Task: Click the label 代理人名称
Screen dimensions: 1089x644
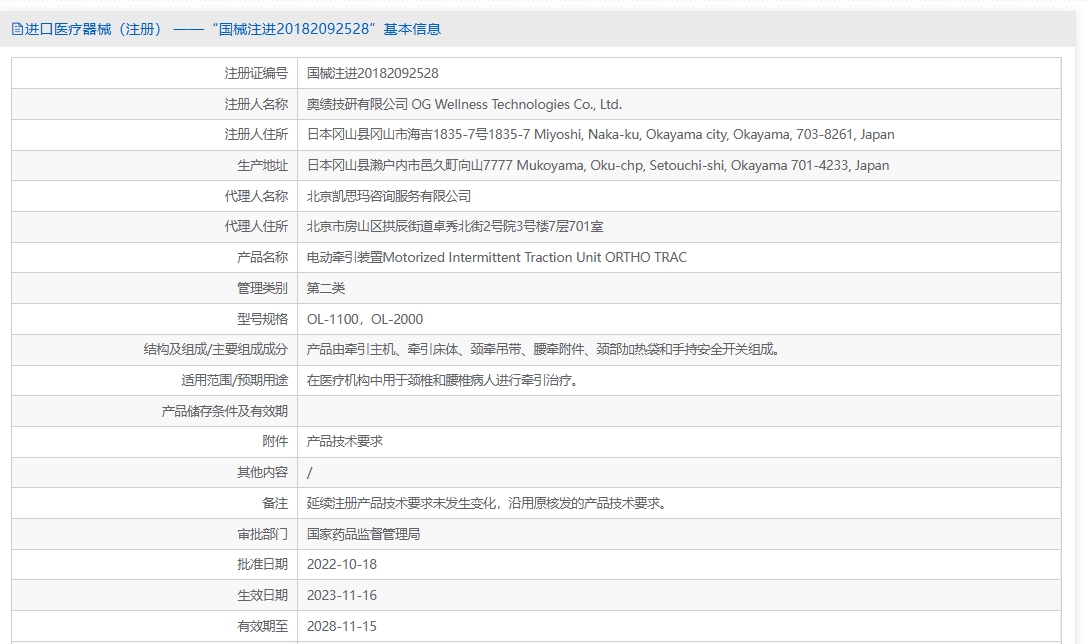Action: [256, 196]
